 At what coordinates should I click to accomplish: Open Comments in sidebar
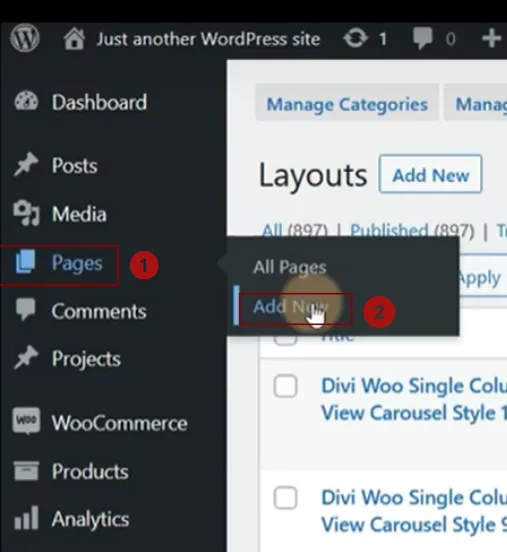[x=99, y=312]
